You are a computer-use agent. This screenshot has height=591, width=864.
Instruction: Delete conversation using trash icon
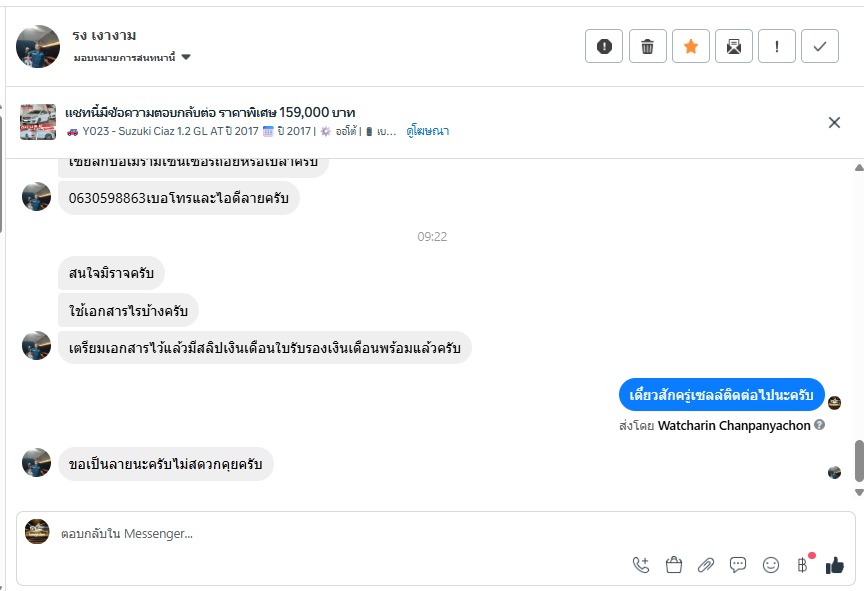click(647, 46)
